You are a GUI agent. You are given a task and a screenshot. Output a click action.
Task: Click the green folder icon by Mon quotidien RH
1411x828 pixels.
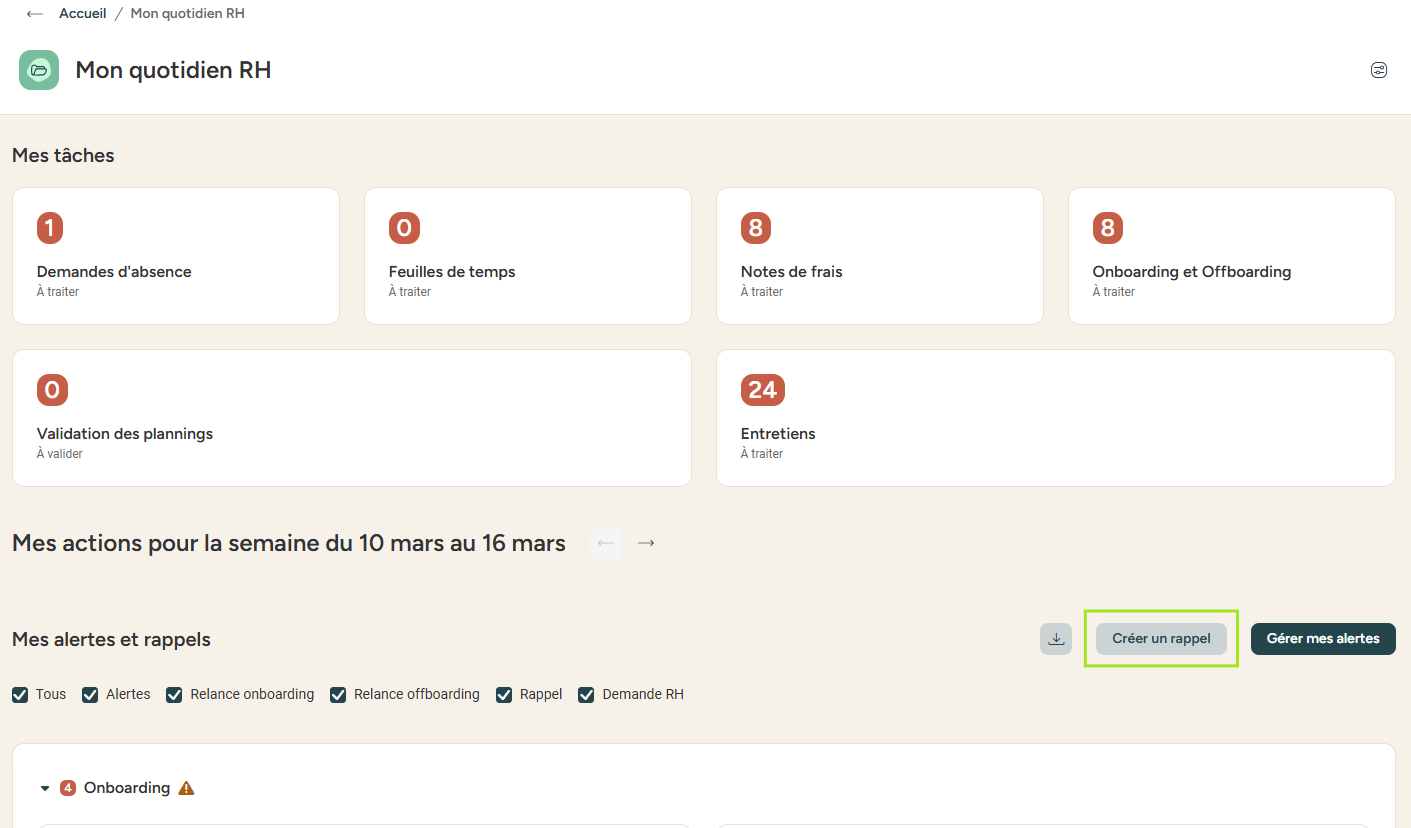point(39,70)
